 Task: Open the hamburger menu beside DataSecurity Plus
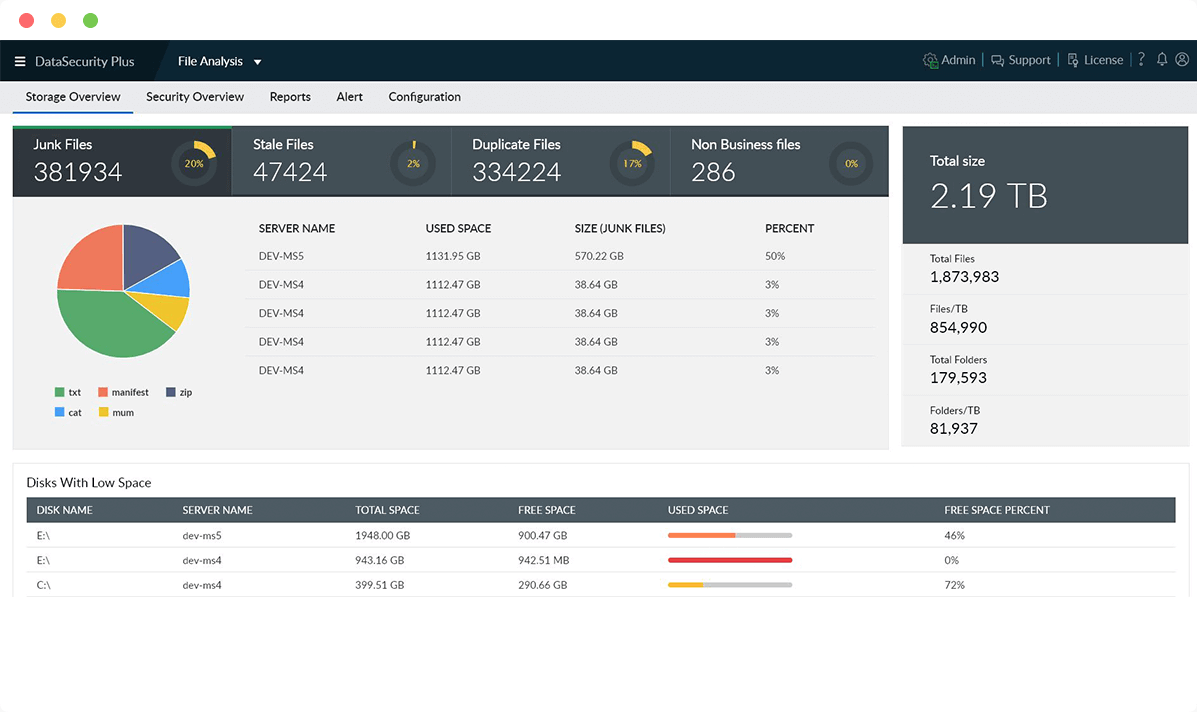(x=20, y=62)
